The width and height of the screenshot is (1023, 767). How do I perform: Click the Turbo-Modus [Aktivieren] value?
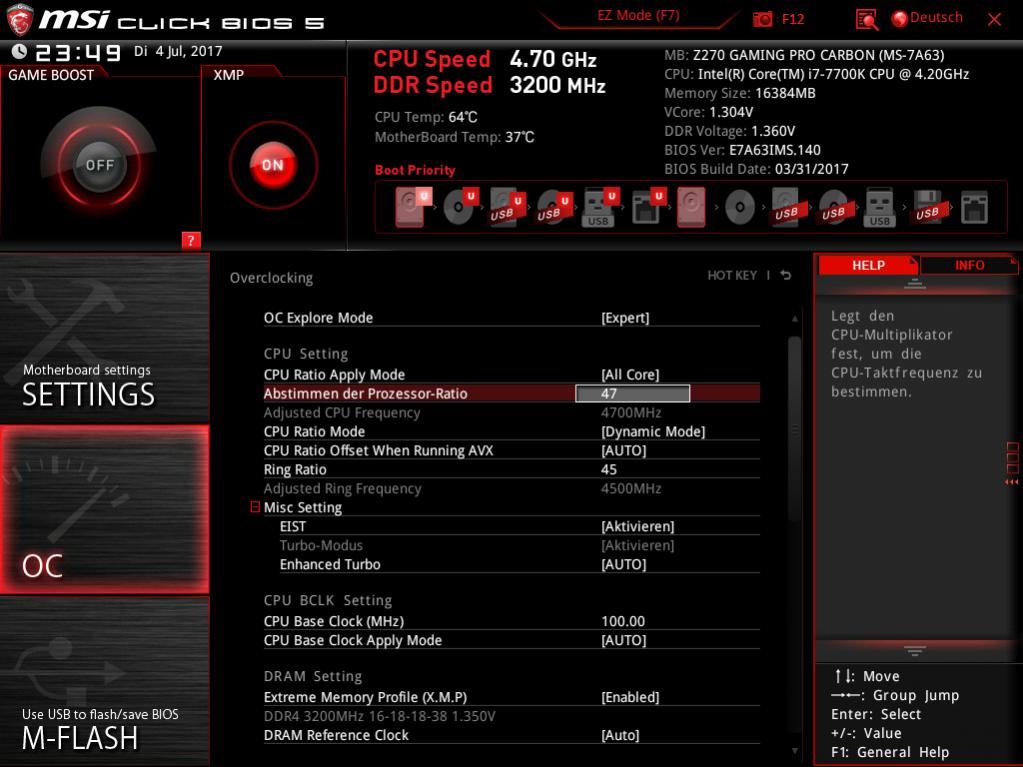pos(638,545)
